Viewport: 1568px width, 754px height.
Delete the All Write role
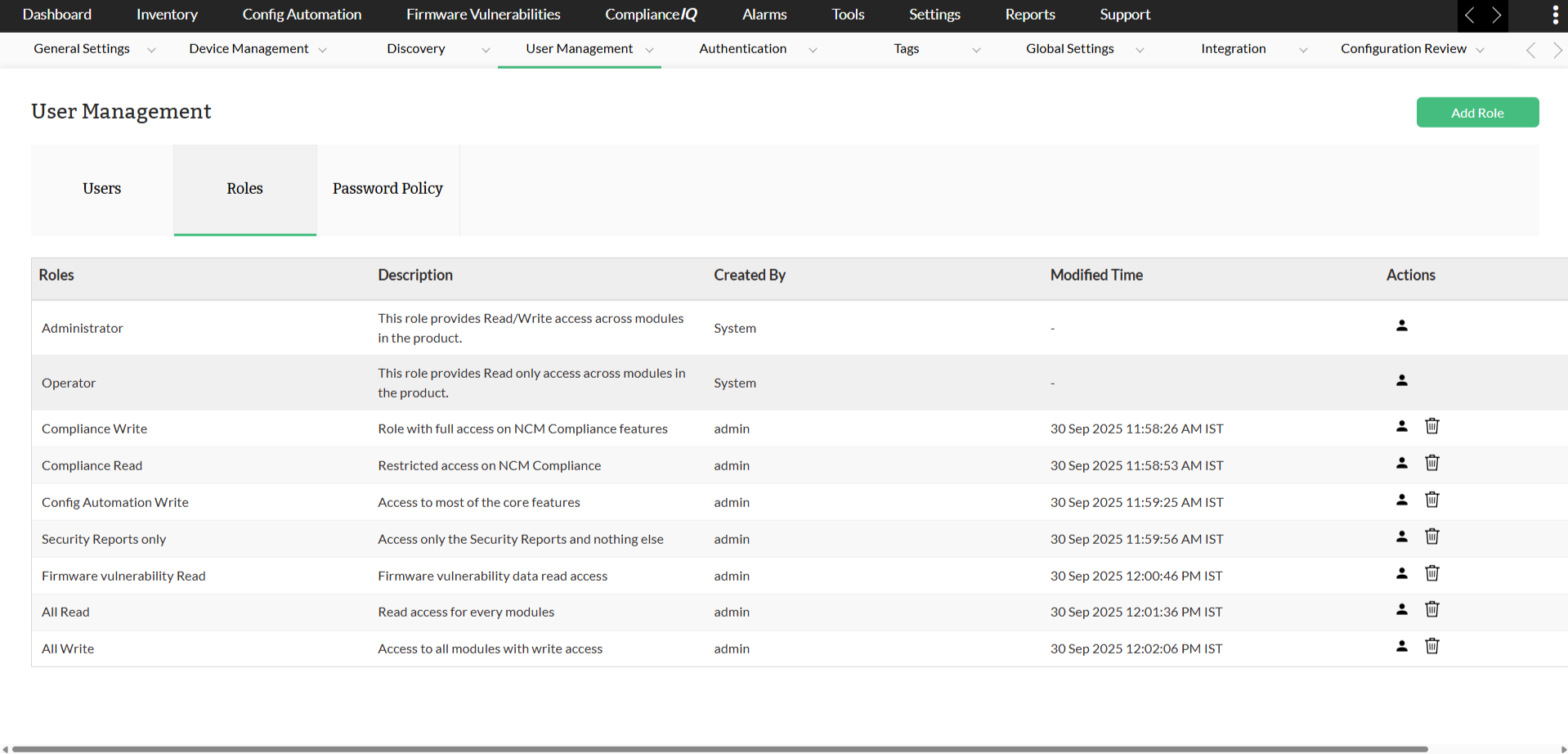pos(1431,646)
